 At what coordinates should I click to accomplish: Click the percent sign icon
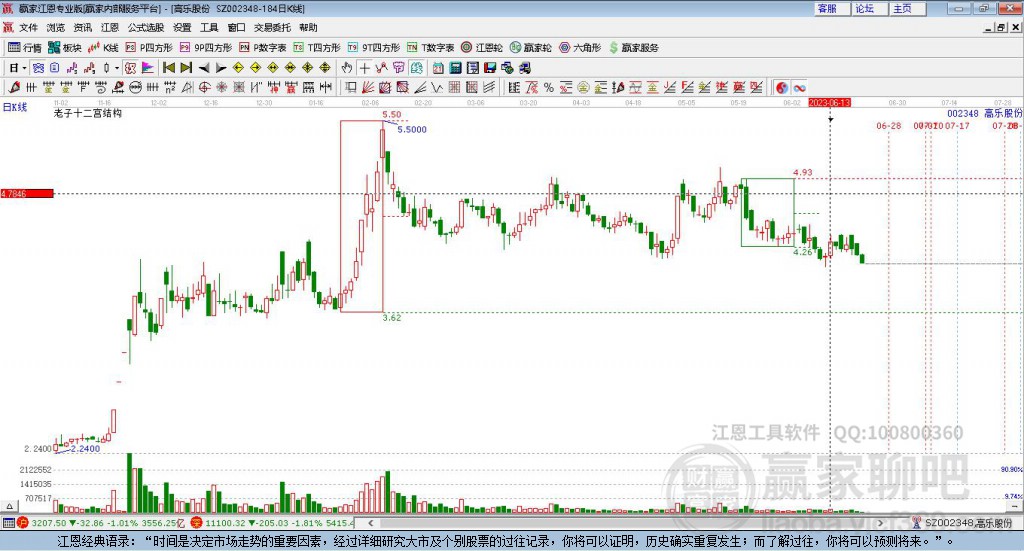pos(549,87)
